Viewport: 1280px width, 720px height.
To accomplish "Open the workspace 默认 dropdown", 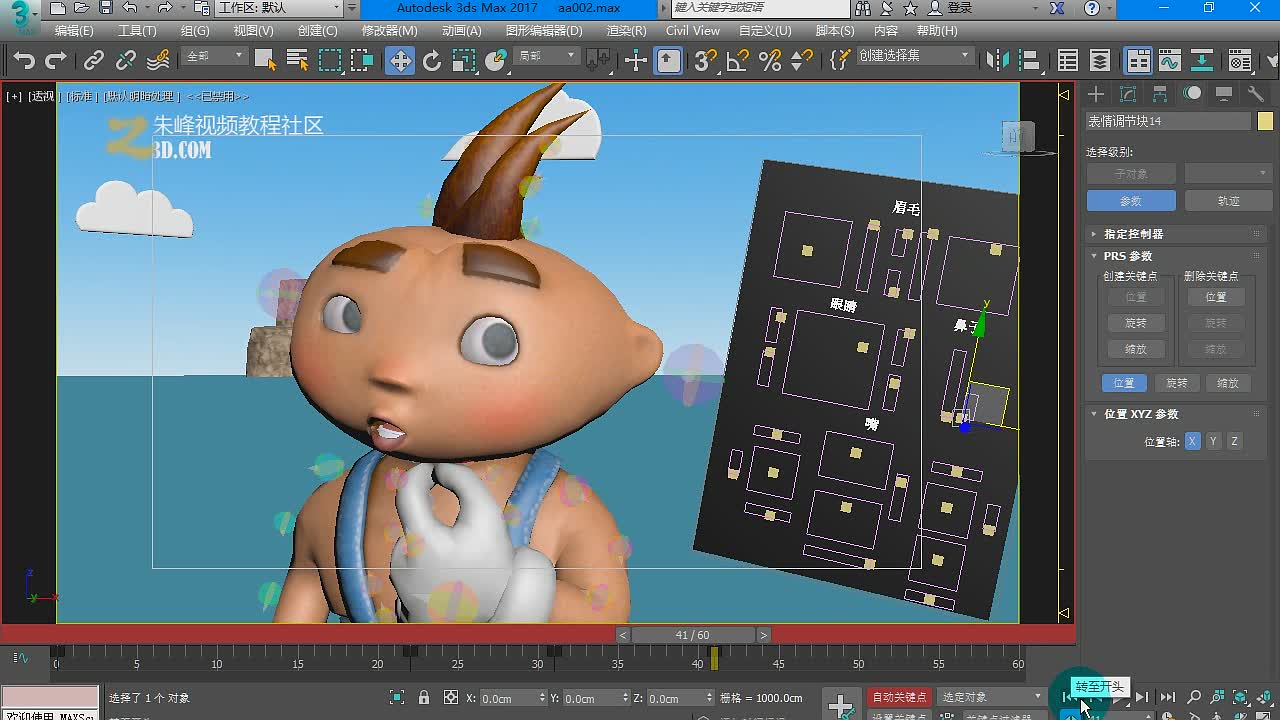I will [x=280, y=8].
